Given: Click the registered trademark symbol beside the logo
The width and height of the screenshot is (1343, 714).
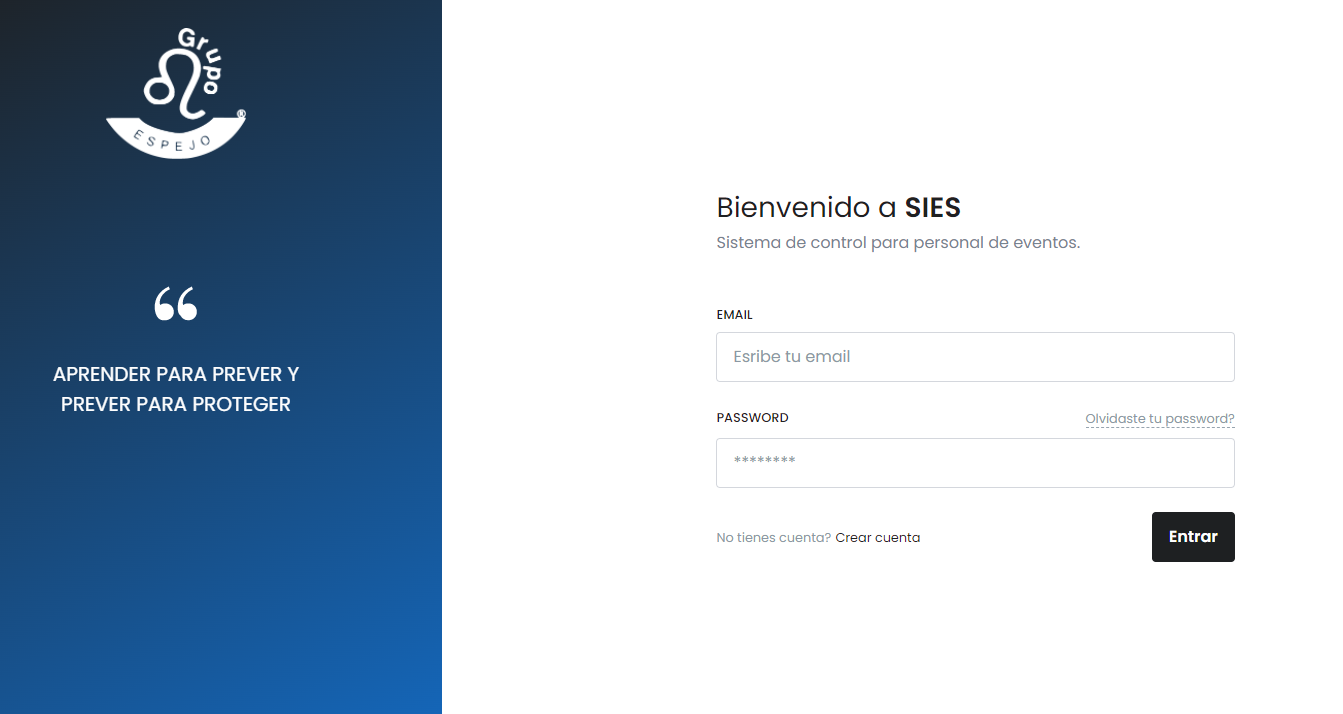Looking at the screenshot, I should (241, 114).
